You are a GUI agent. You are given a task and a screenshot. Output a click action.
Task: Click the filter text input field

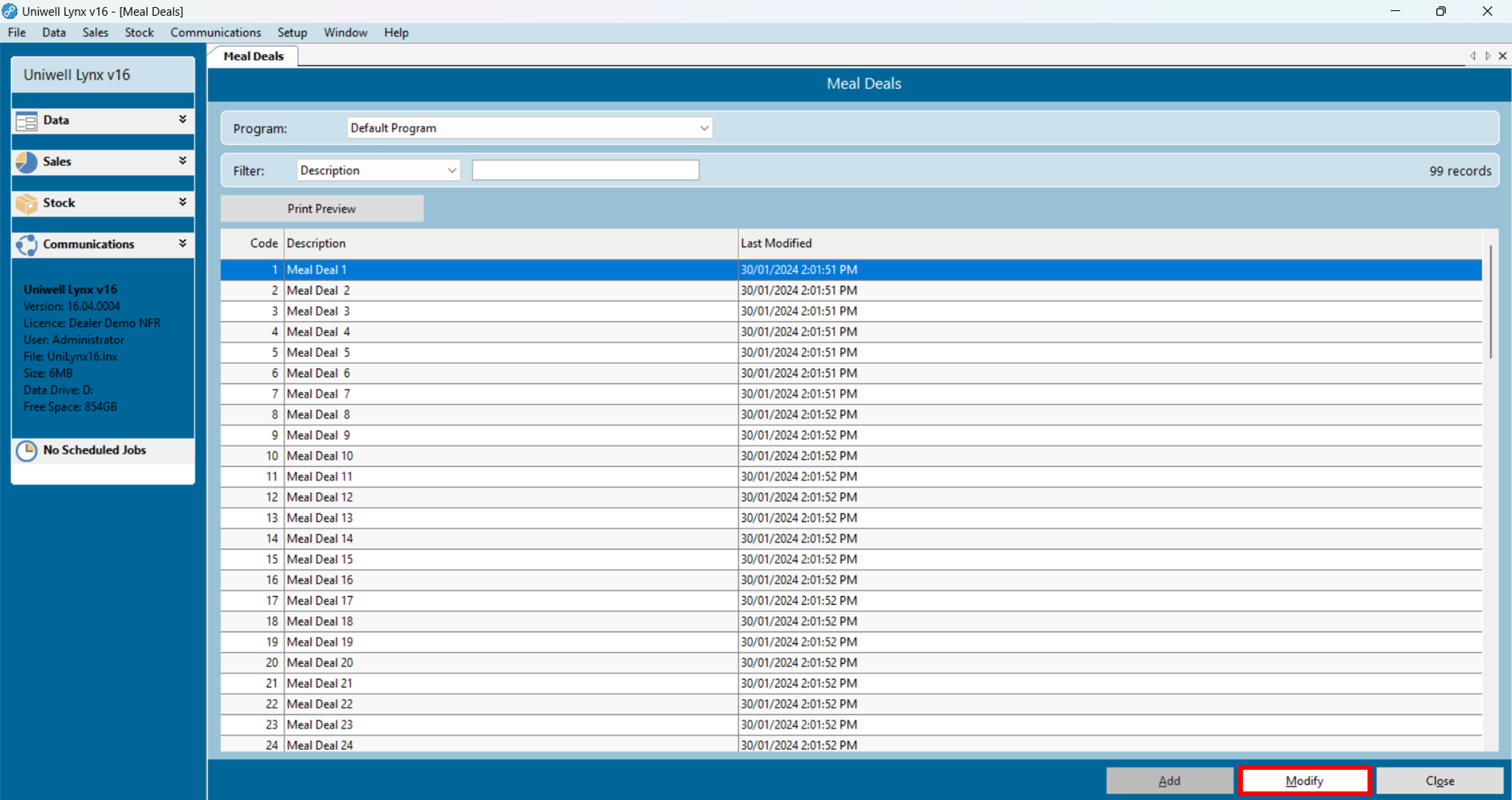[x=585, y=171]
